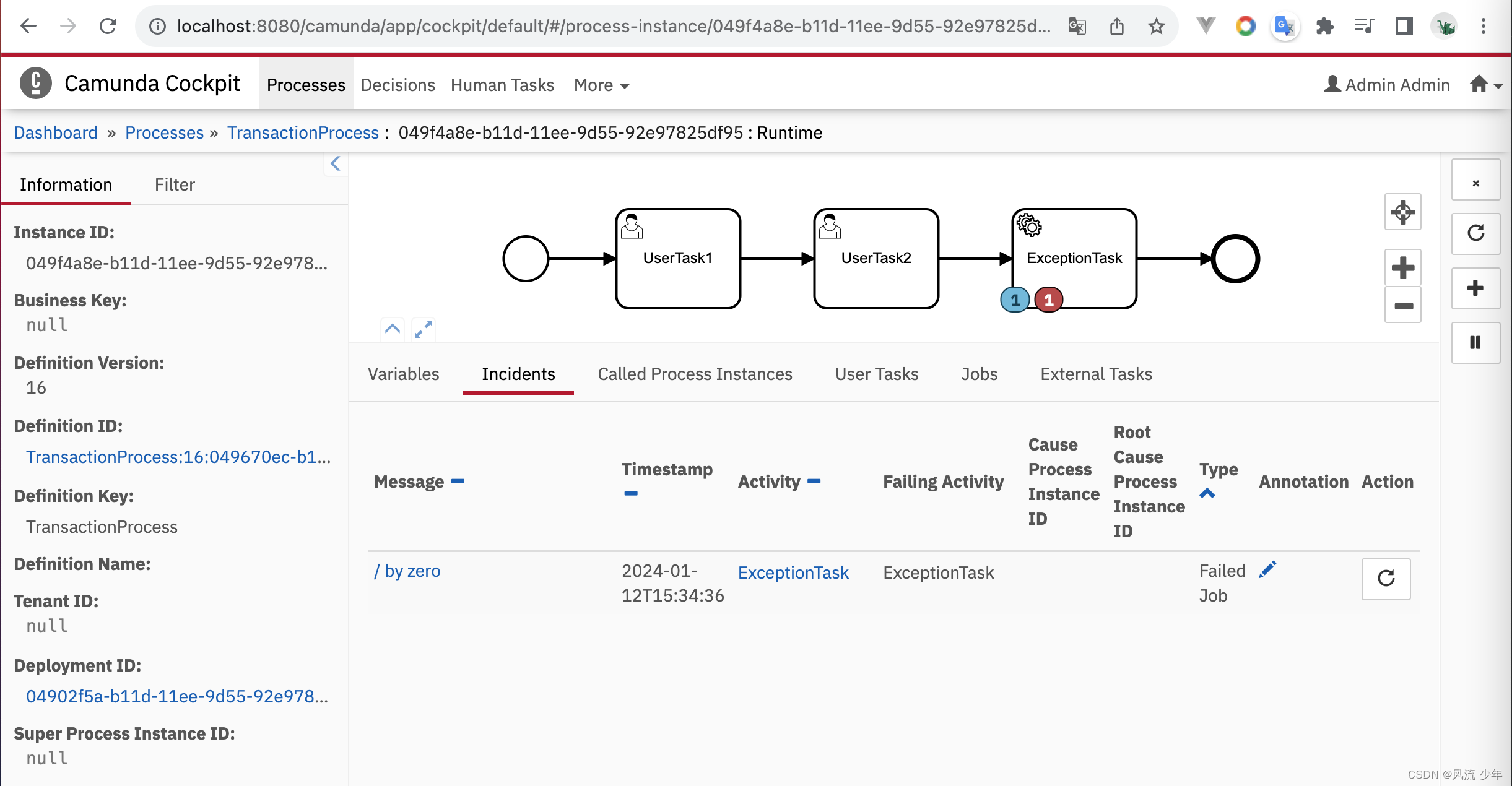Open the media control icon in toolbar
The width and height of the screenshot is (1512, 786).
pos(1364,26)
